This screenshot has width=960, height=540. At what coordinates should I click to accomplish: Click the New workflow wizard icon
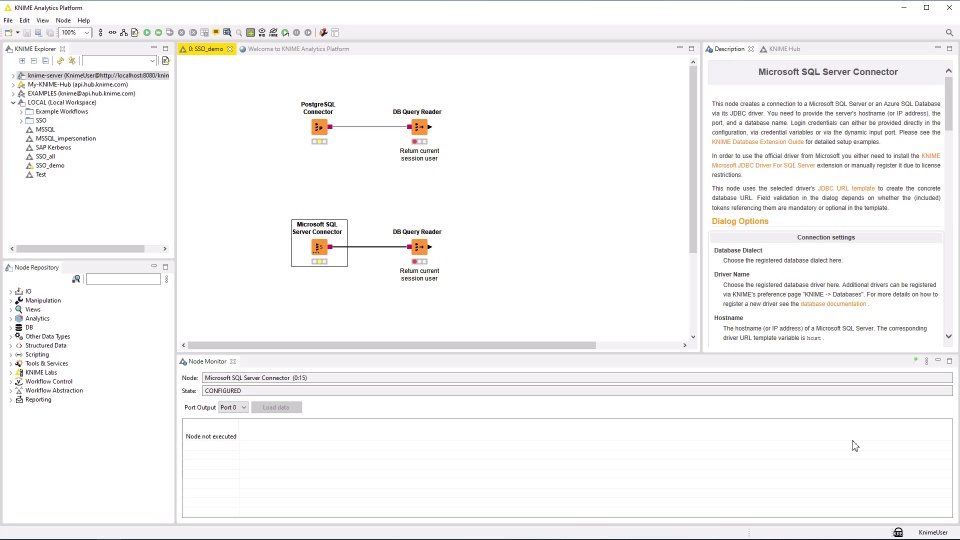click(x=9, y=32)
